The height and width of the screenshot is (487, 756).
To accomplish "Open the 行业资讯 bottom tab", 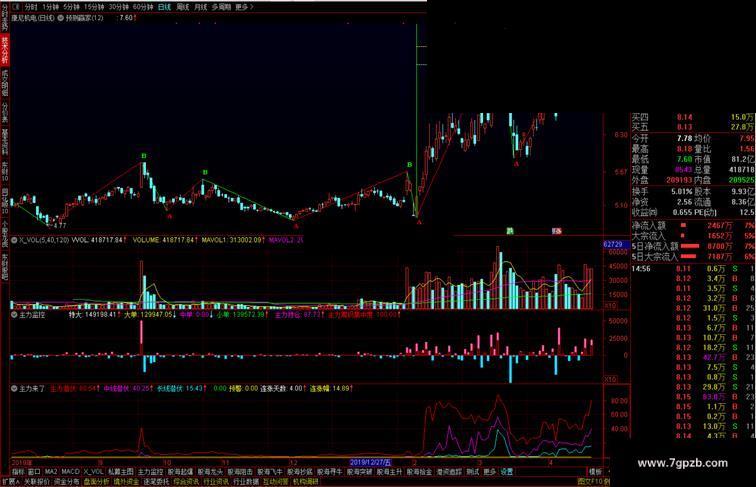I will (x=216, y=482).
